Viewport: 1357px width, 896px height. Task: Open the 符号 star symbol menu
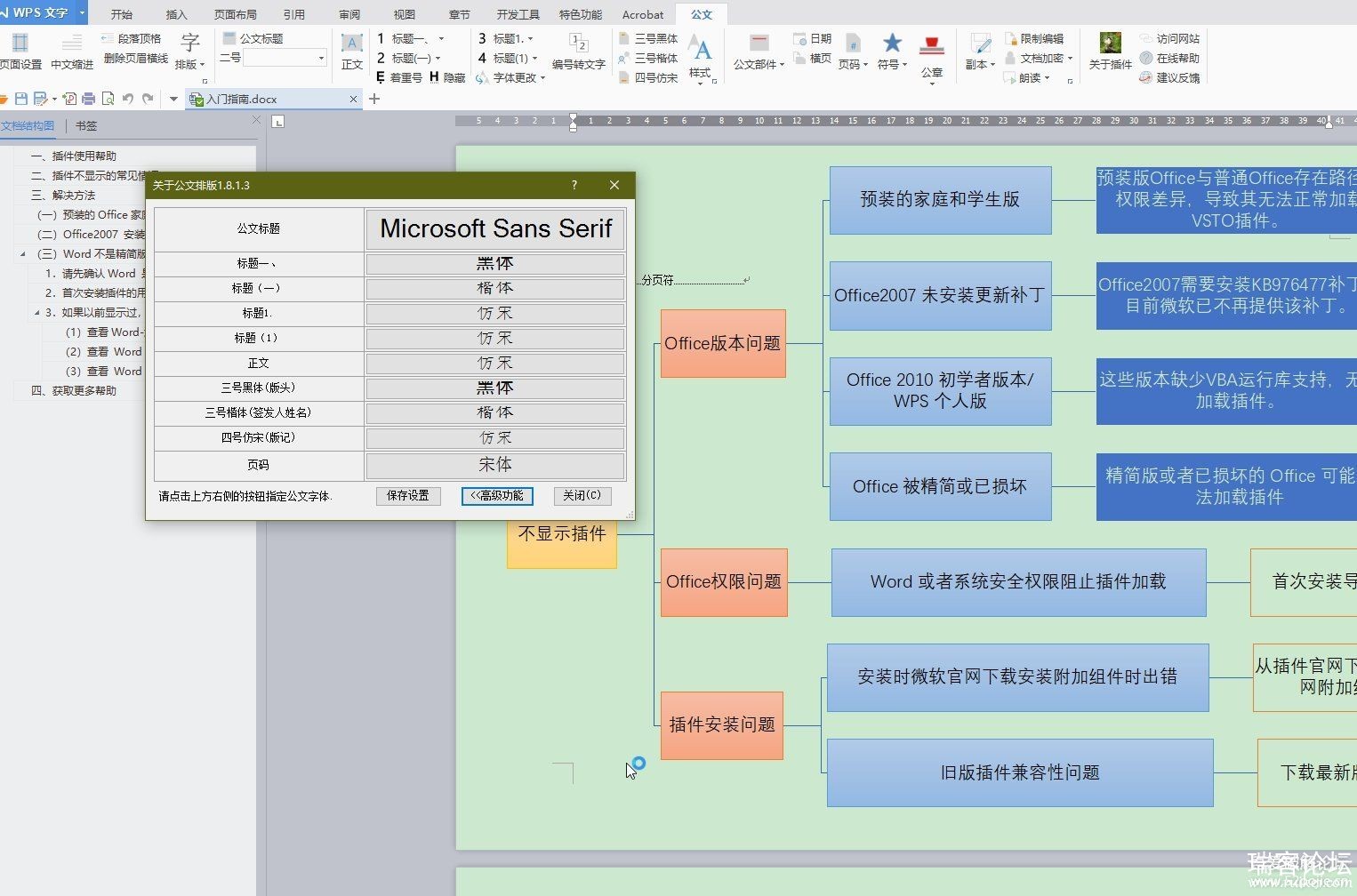[x=892, y=52]
